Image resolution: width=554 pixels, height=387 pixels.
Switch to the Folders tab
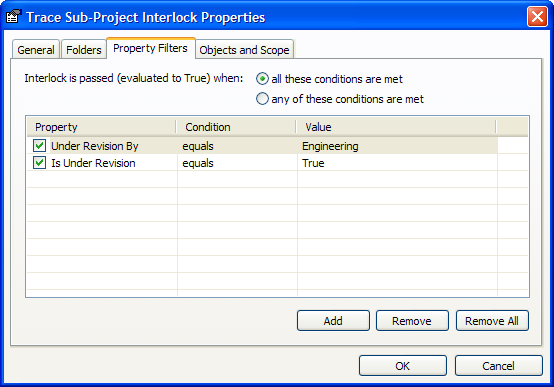pyautogui.click(x=84, y=50)
